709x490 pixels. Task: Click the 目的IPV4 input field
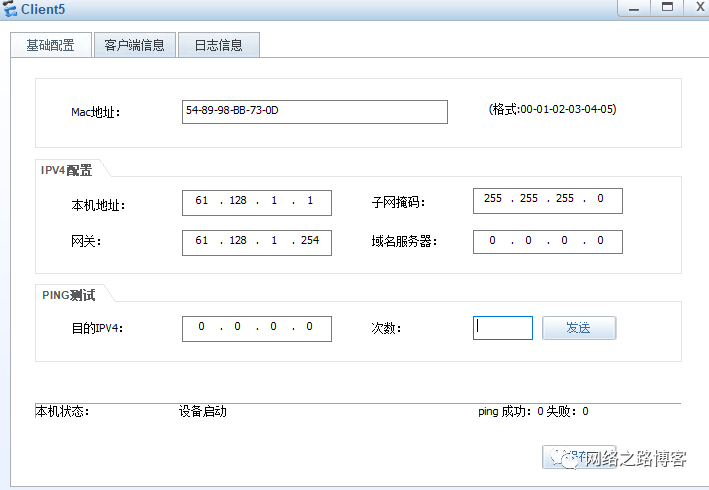click(257, 329)
